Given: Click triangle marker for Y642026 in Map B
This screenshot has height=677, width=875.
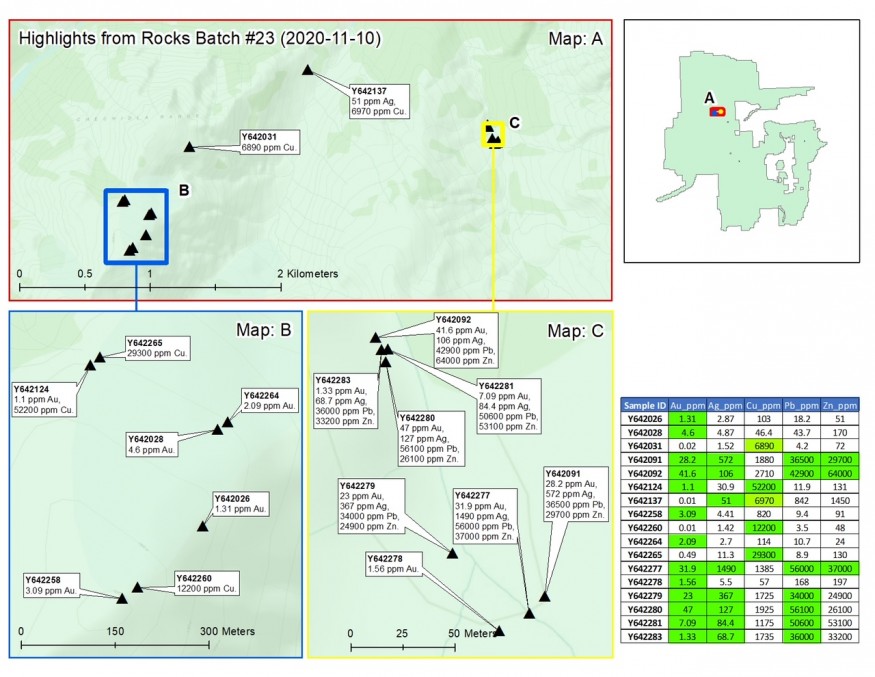Looking at the screenshot, I should pos(203,526).
